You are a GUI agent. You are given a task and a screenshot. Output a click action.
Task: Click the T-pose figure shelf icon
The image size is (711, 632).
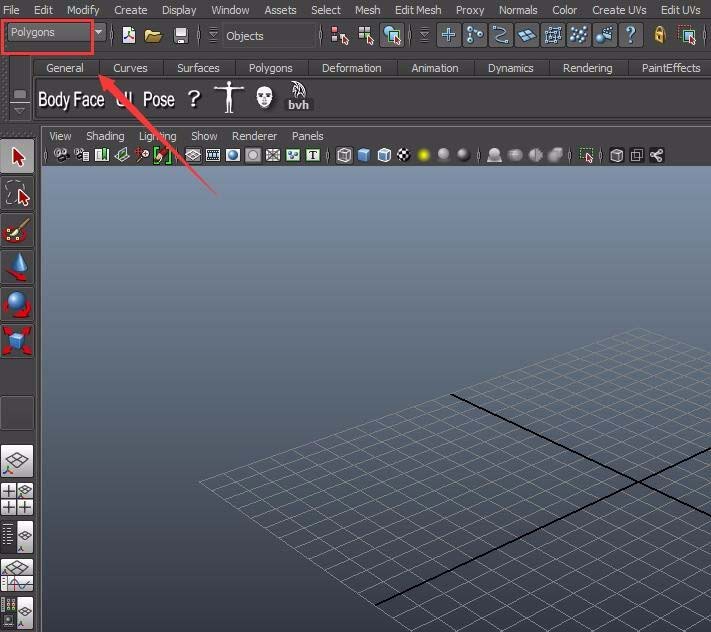[229, 97]
